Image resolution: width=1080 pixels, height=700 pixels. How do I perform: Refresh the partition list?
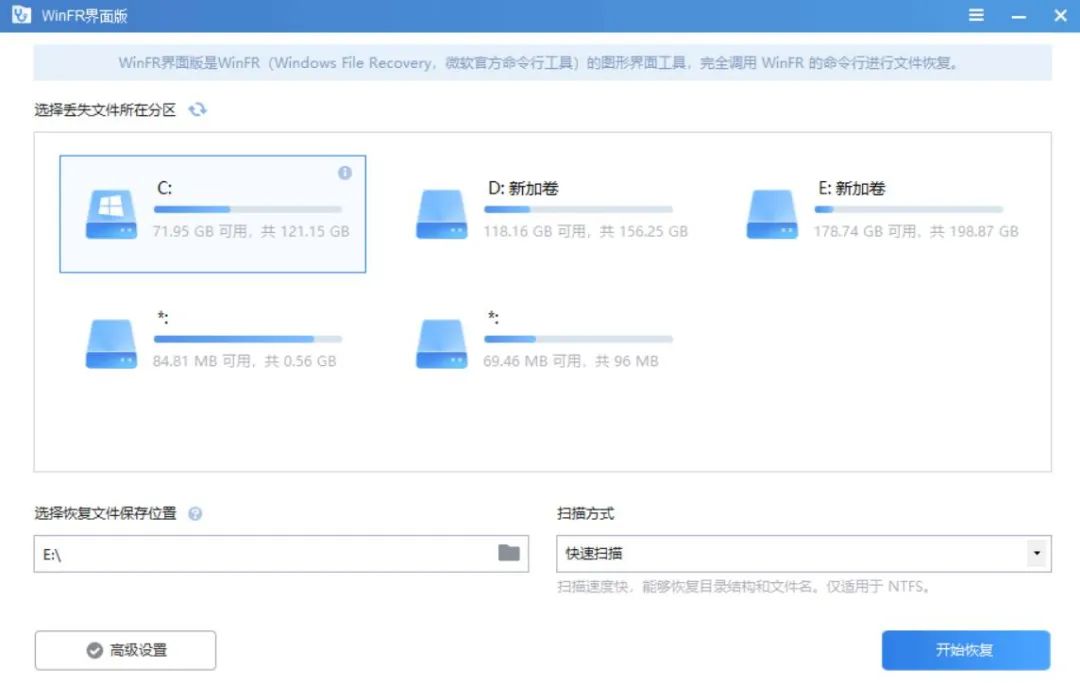[198, 110]
